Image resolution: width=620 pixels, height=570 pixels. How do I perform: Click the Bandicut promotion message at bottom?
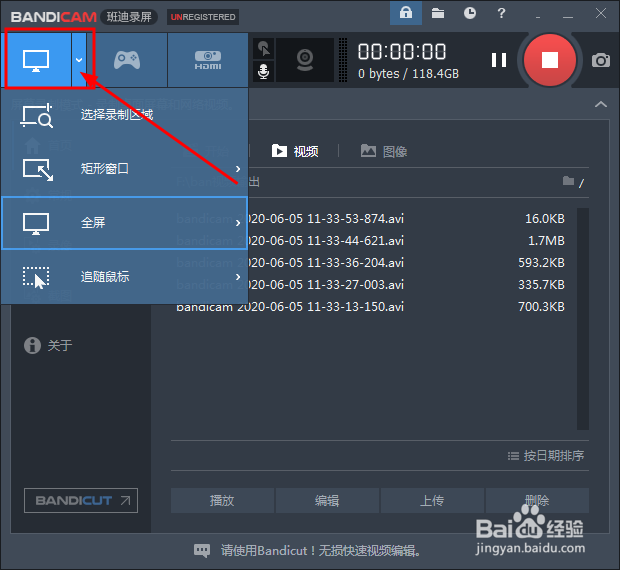coord(321,551)
